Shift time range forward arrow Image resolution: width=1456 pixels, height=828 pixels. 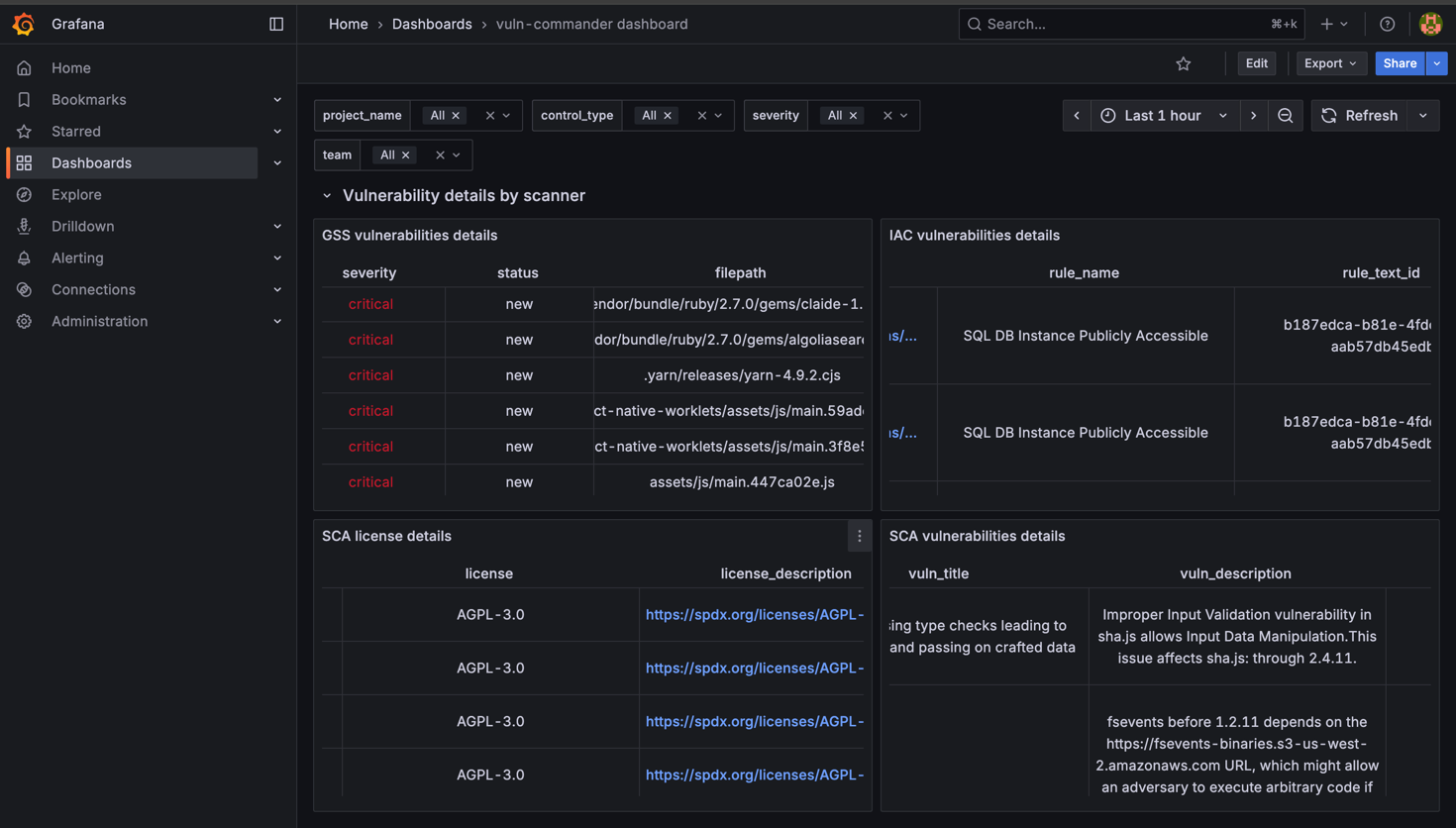click(x=1253, y=116)
